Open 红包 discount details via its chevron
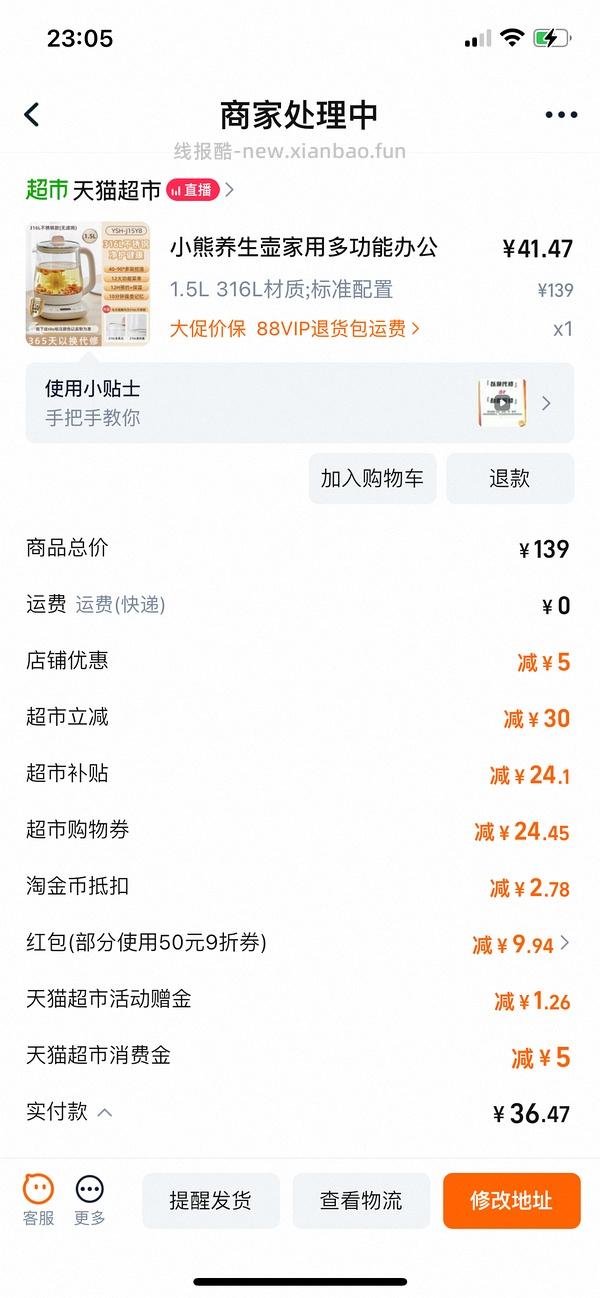Screen dimensions: 600x1298 (x=566, y=942)
